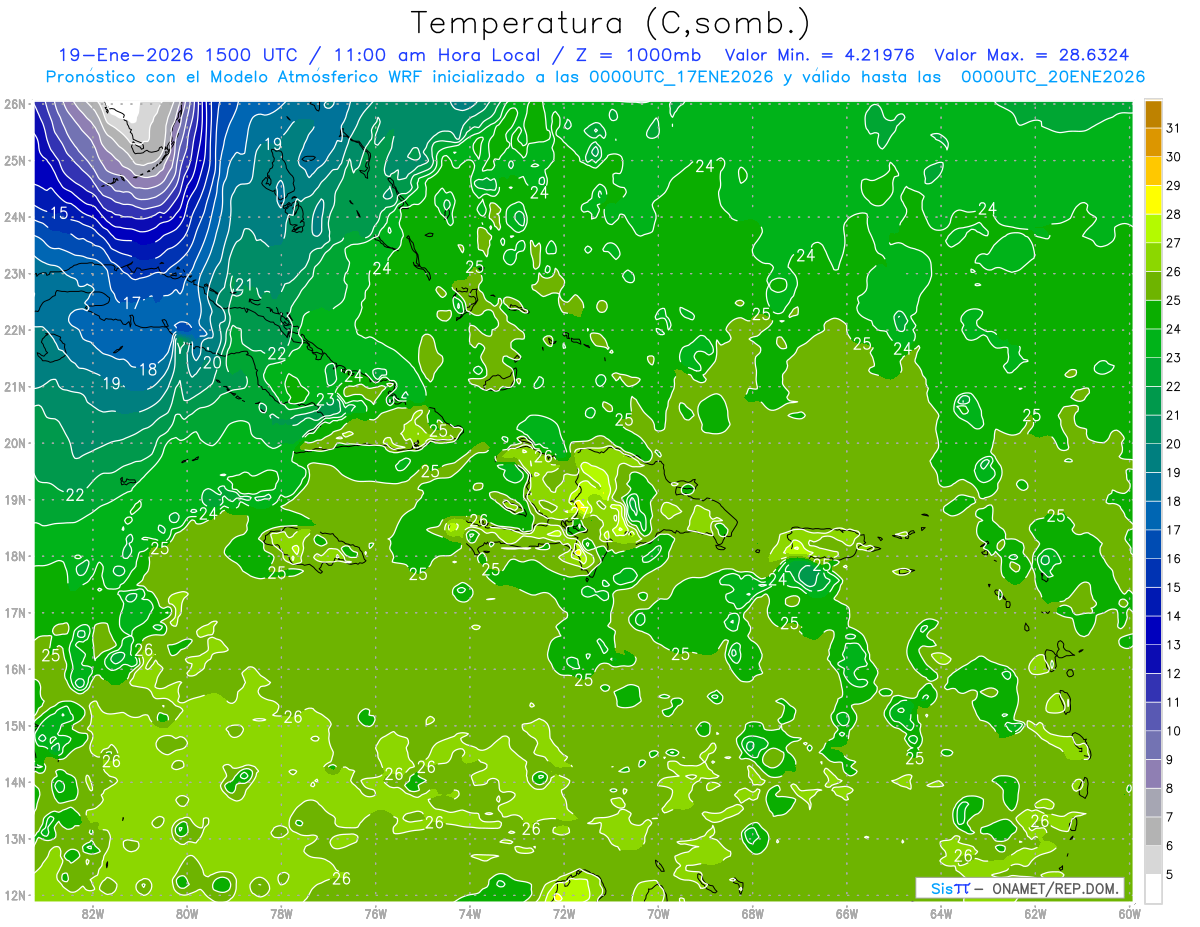Click the latitude axis label 14N
Image resolution: width=1200 pixels, height=927 pixels.
pyautogui.click(x=15, y=782)
